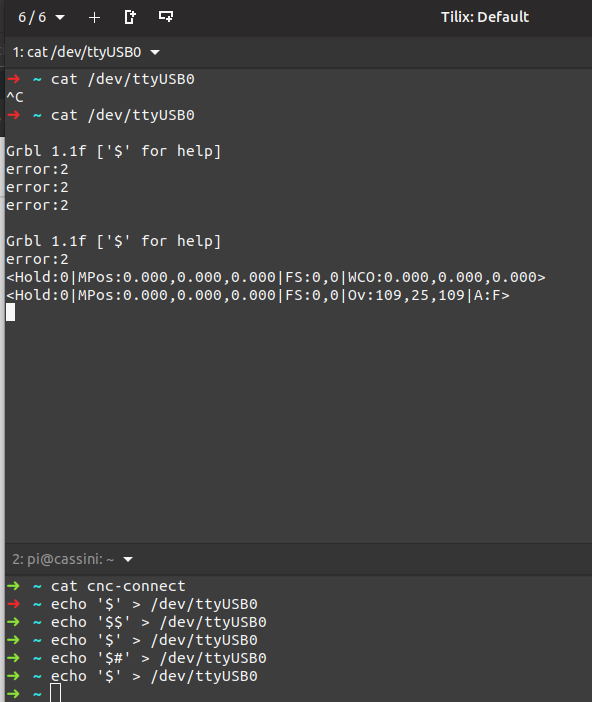Click the add terminal right icon
Viewport: 592px width, 702px height.
tap(130, 17)
